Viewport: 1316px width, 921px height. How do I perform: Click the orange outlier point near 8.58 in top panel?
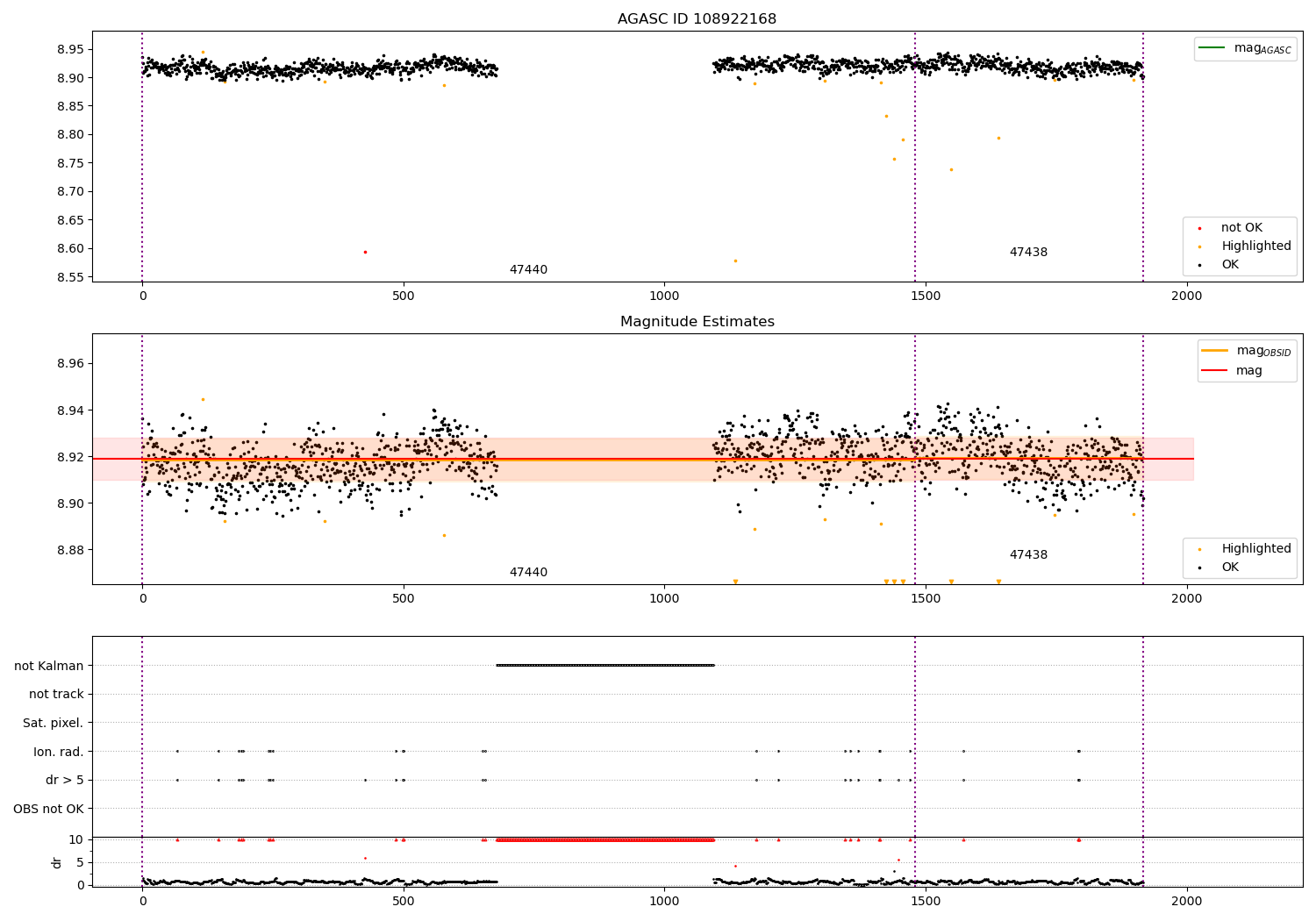click(x=735, y=261)
